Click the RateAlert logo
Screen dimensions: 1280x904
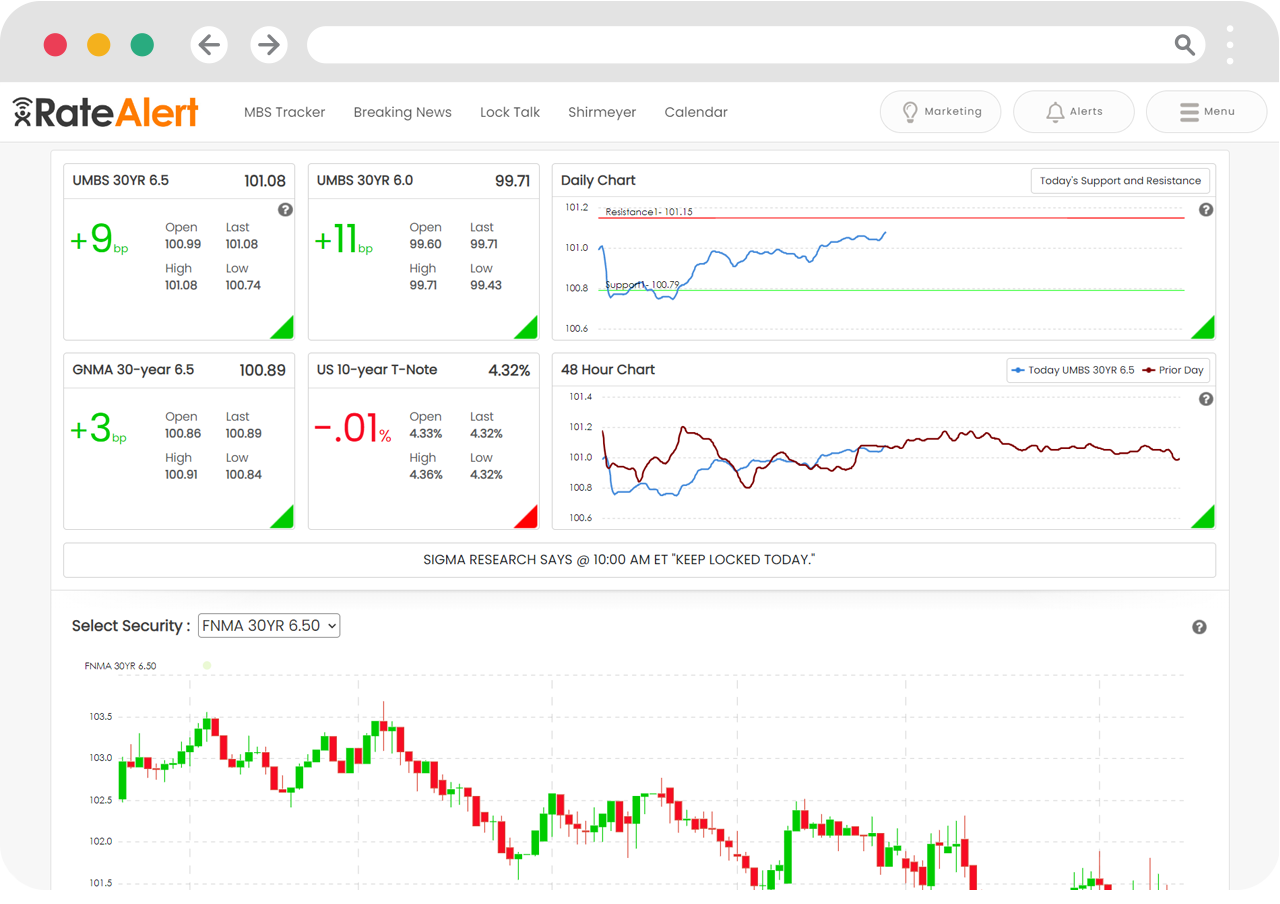pos(106,112)
